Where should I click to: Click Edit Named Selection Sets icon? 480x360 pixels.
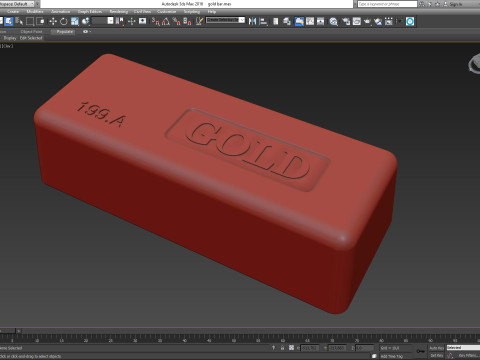point(199,21)
